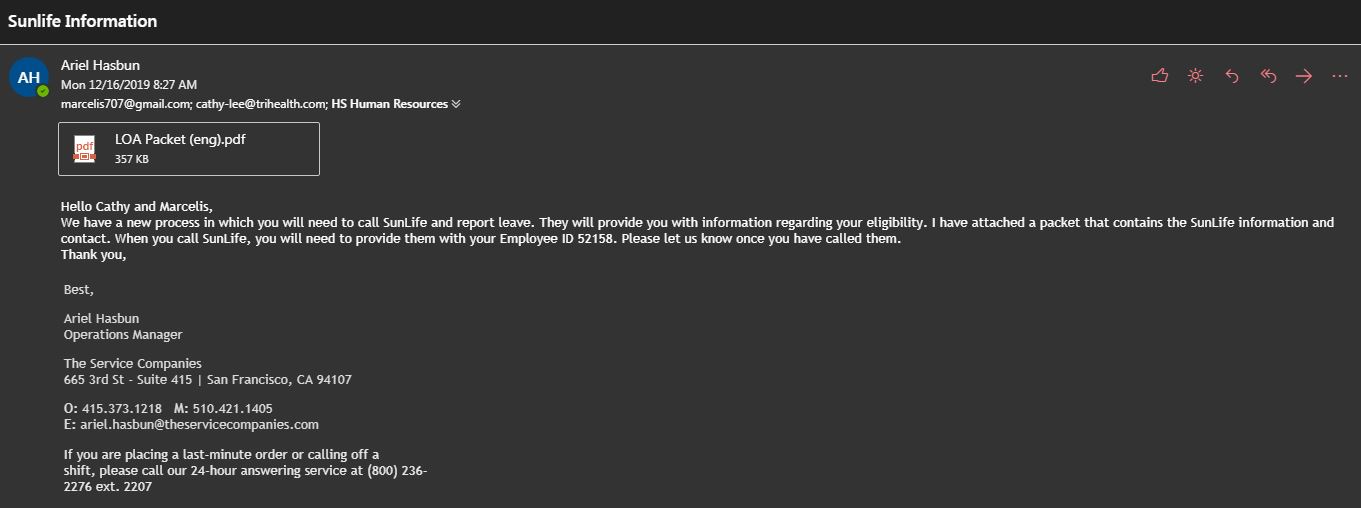This screenshot has height=508, width=1361.
Task: Open the LOA Packet (eng).pdf attachment
Action: tap(180, 140)
